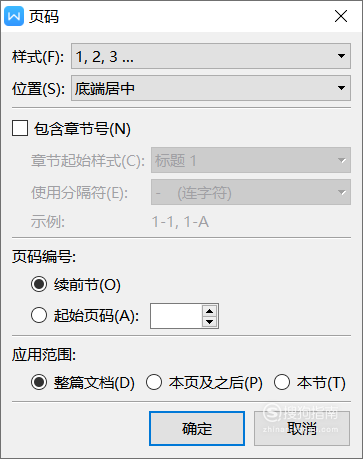Enable the 包含章节号 checkbox
The height and width of the screenshot is (459, 363).
(20, 128)
